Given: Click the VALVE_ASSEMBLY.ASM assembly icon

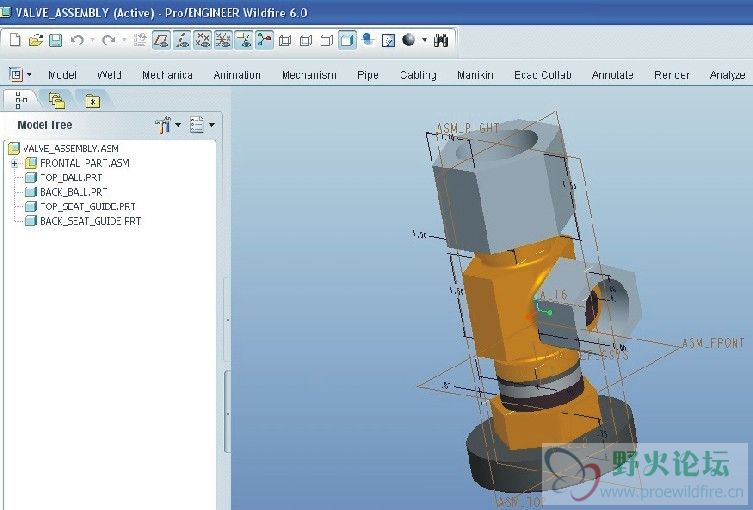Looking at the screenshot, I should [x=14, y=148].
